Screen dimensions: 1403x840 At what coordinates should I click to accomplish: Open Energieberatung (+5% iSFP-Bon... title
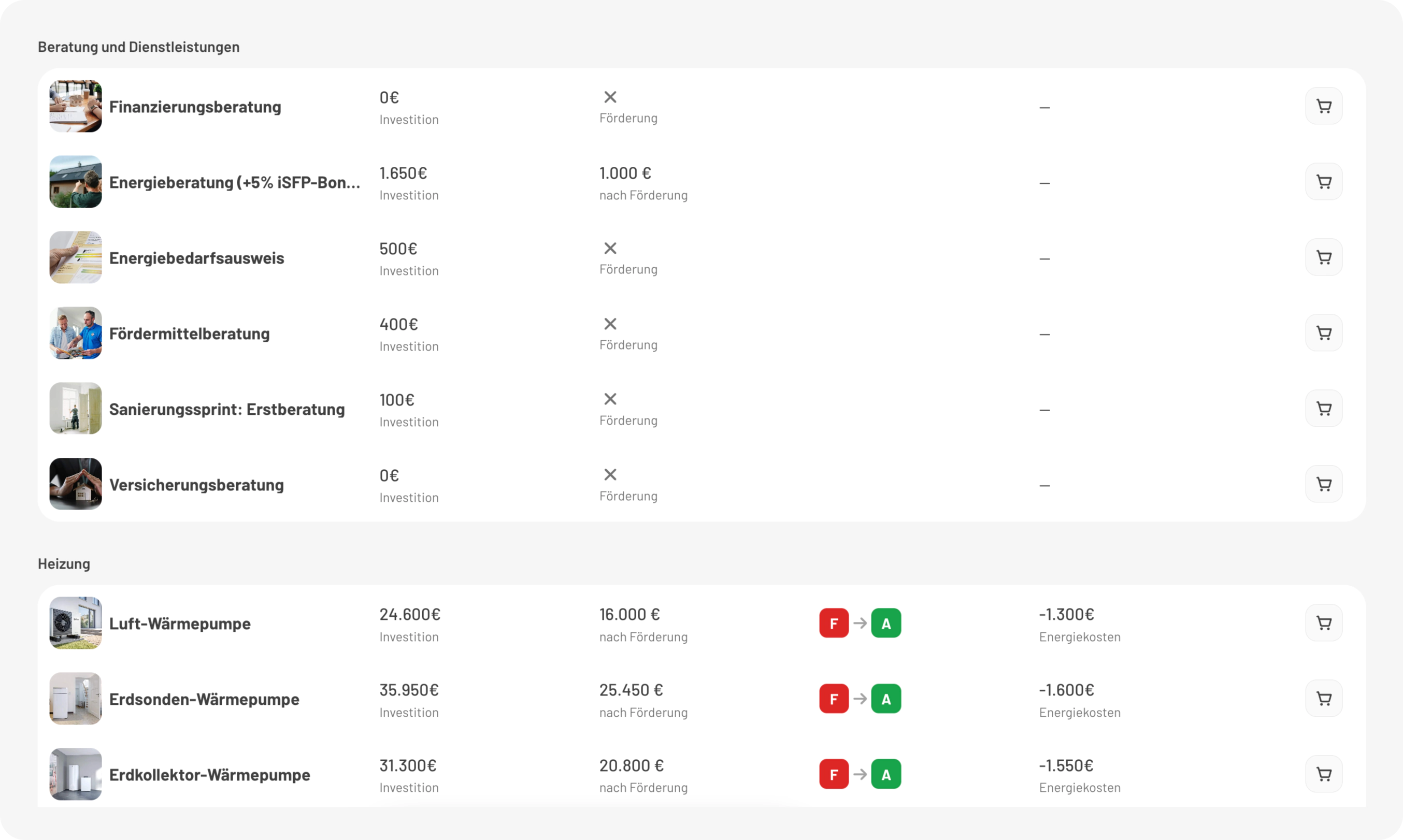(234, 182)
